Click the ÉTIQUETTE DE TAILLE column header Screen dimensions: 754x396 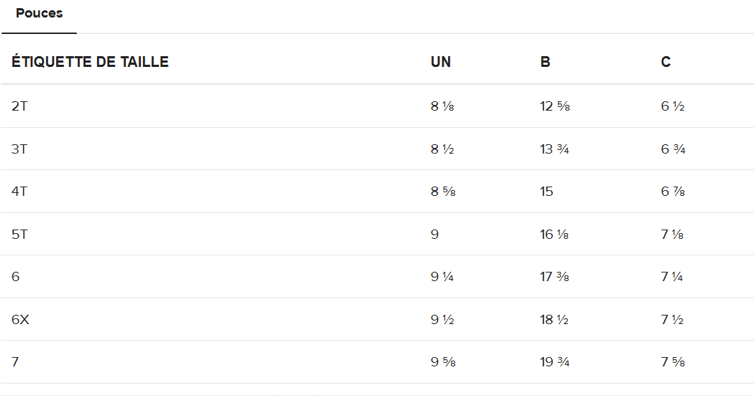90,62
